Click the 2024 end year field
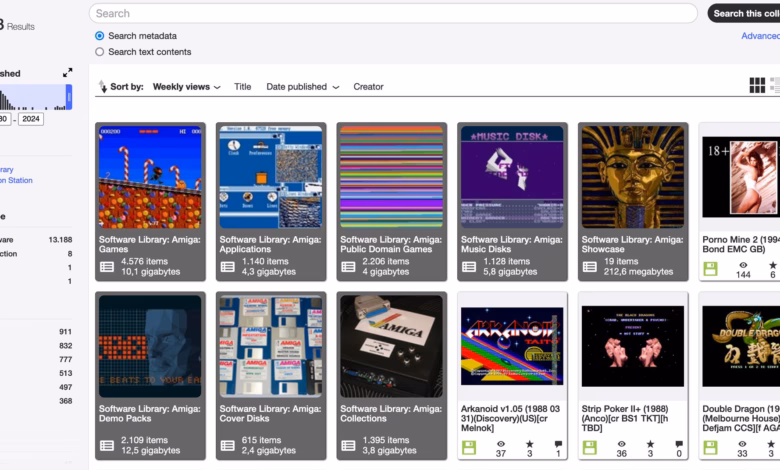This screenshot has width=780, height=470. coord(31,119)
